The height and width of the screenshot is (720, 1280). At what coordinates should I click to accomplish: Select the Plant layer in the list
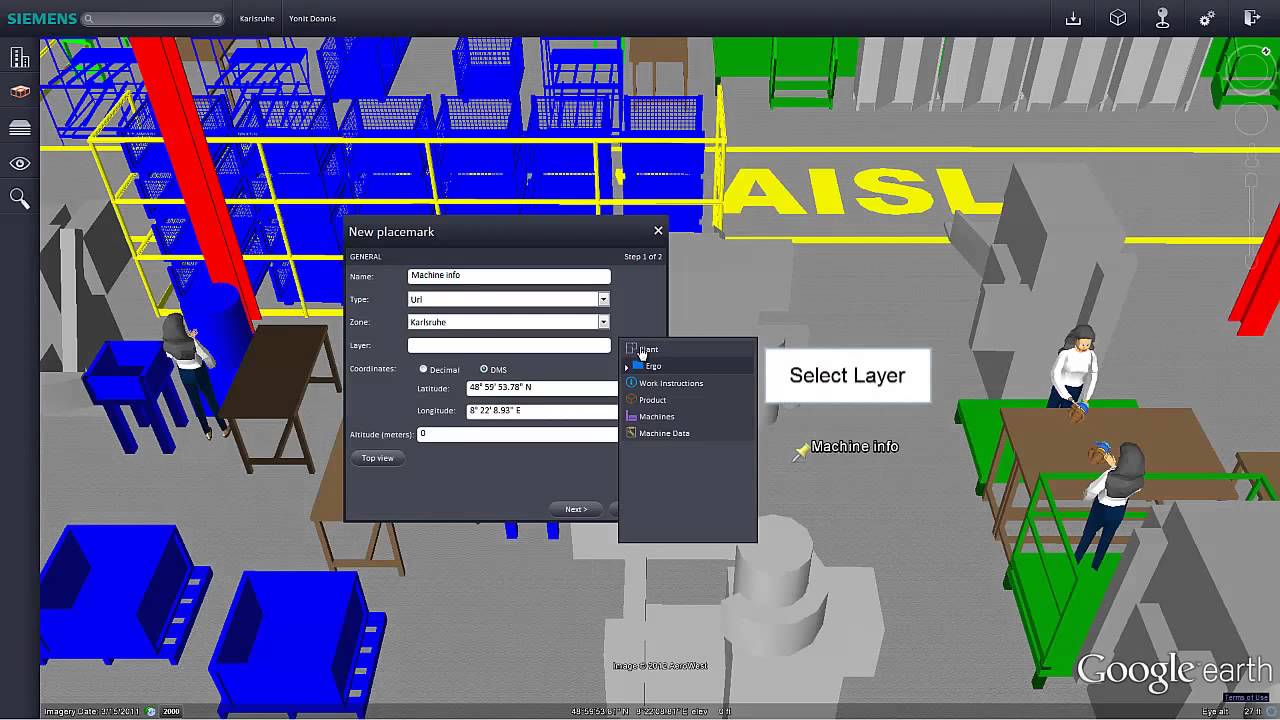tap(688, 349)
